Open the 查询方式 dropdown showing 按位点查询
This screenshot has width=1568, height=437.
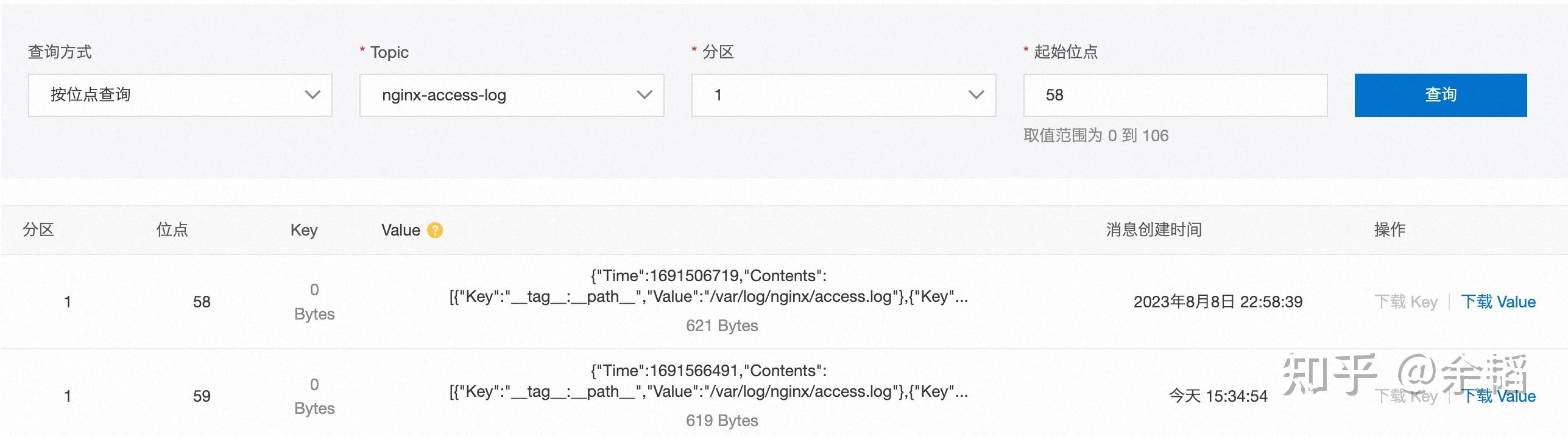[x=180, y=95]
